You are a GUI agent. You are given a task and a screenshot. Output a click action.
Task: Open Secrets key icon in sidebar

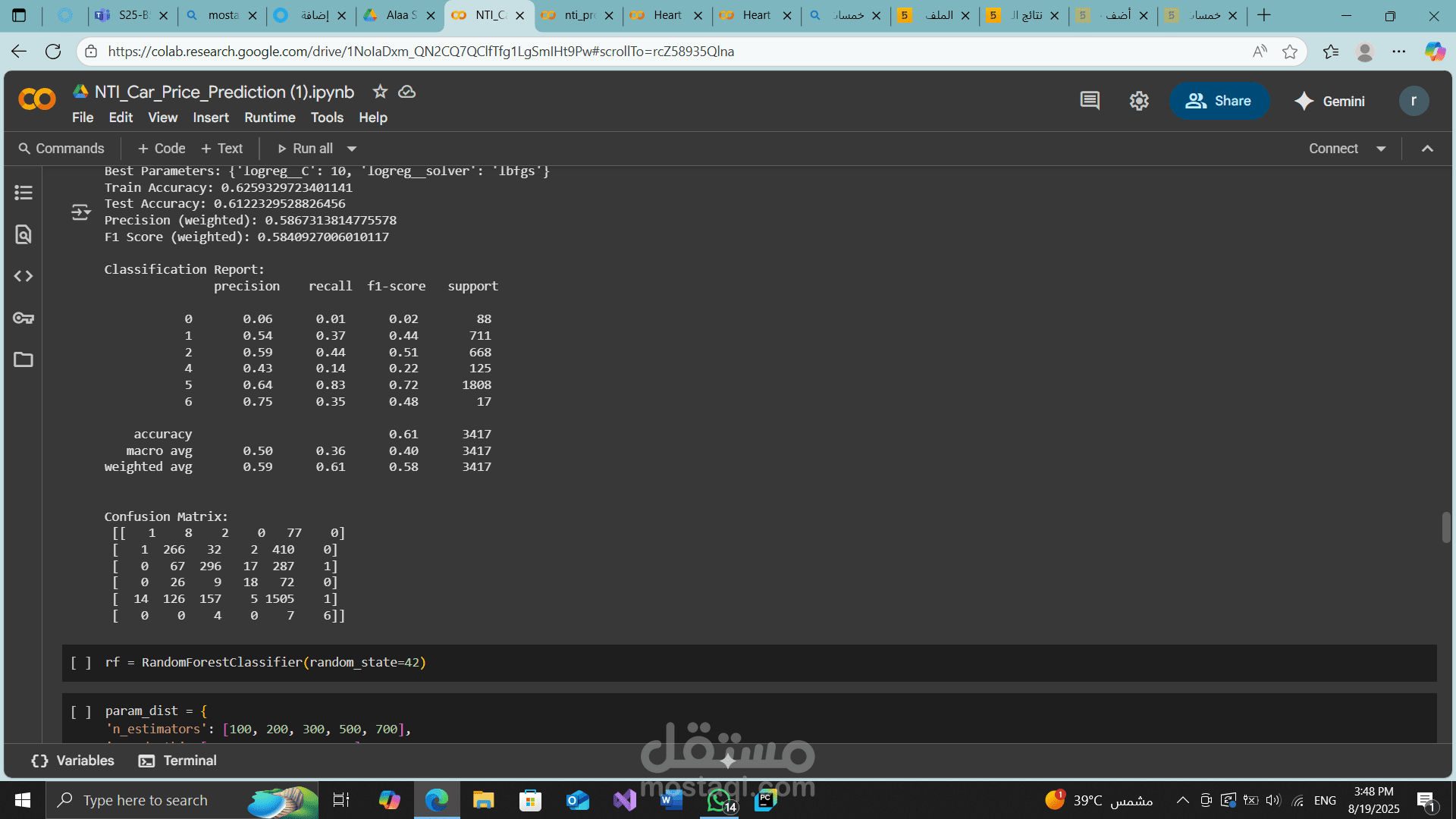[24, 318]
